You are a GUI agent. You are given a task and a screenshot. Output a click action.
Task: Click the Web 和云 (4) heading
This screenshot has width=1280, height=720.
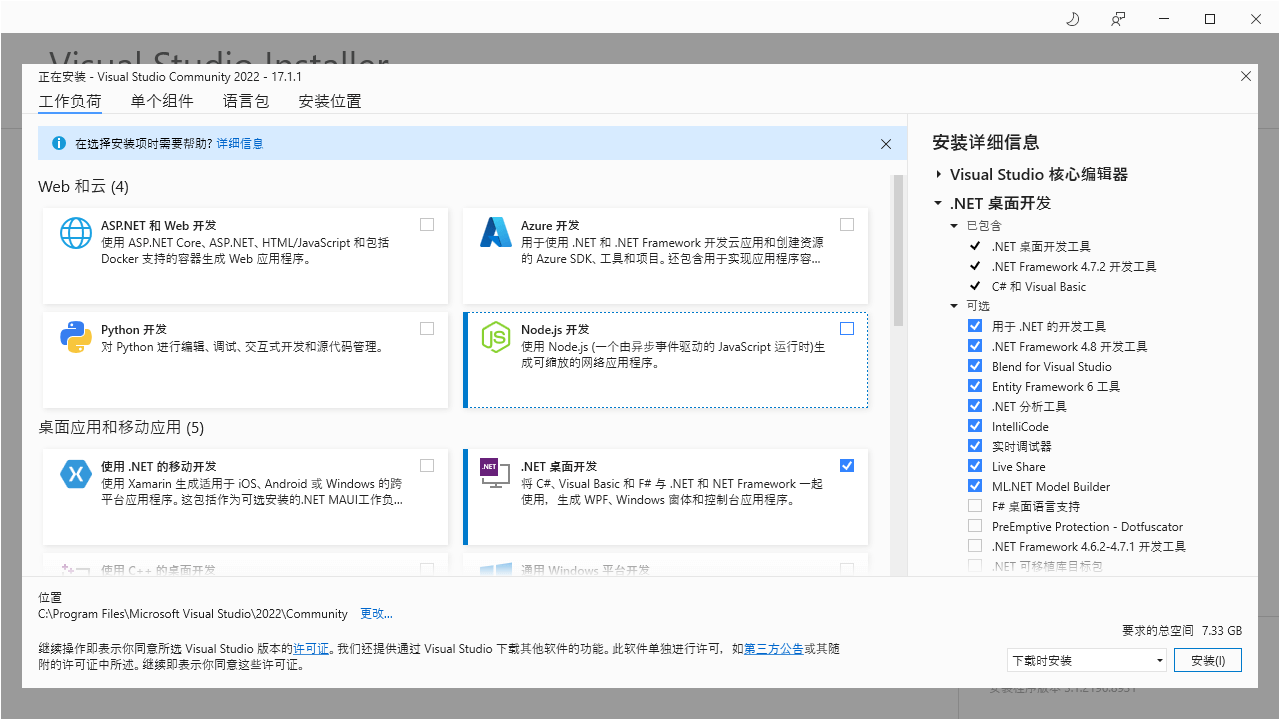pos(84,187)
